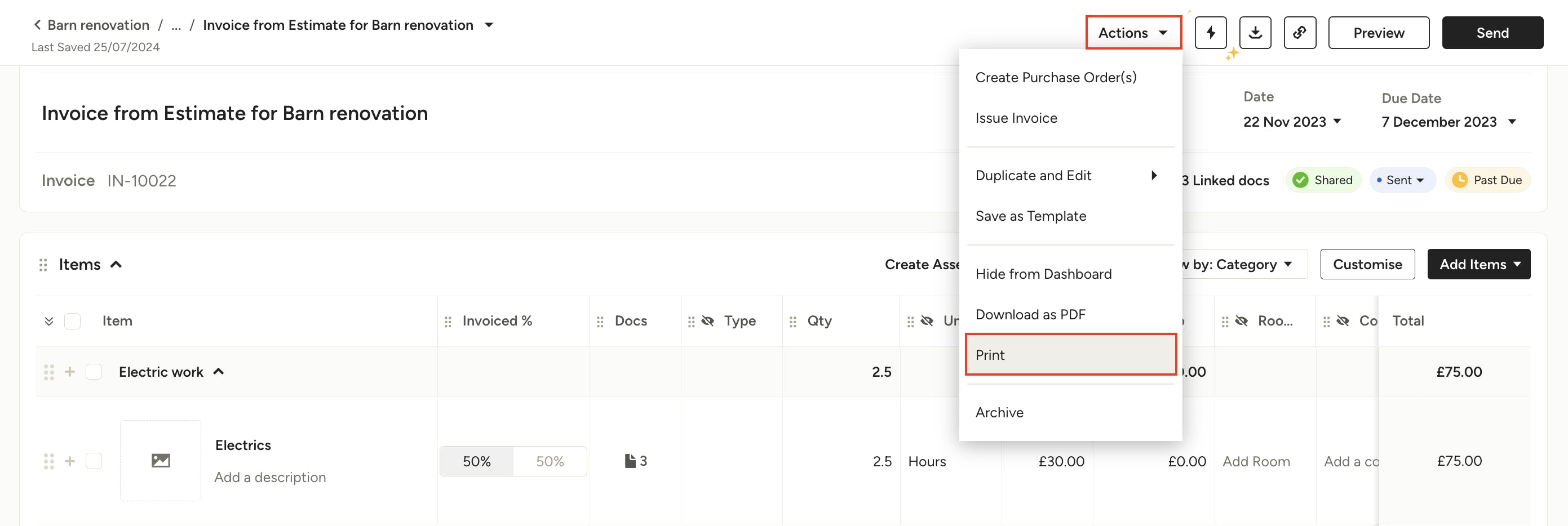
Task: Adjust the 50% invoiced percentage control
Action: click(477, 461)
